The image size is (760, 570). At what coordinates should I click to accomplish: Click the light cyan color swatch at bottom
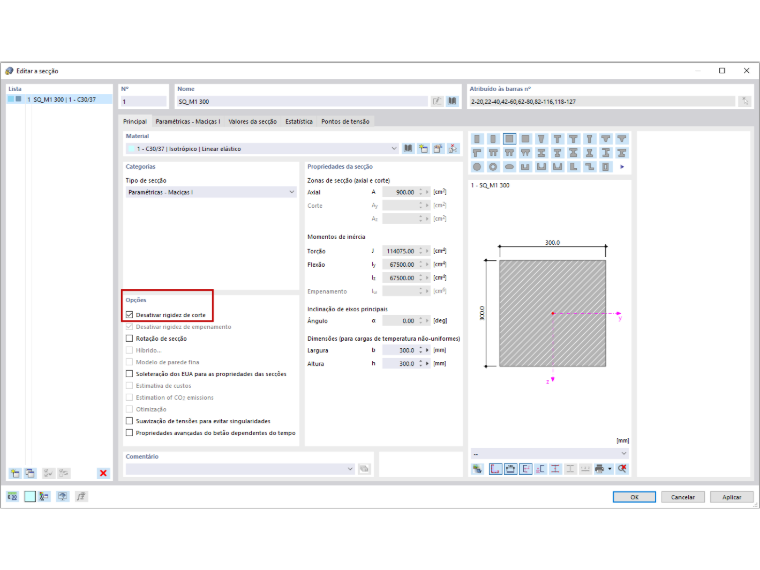(x=30, y=496)
